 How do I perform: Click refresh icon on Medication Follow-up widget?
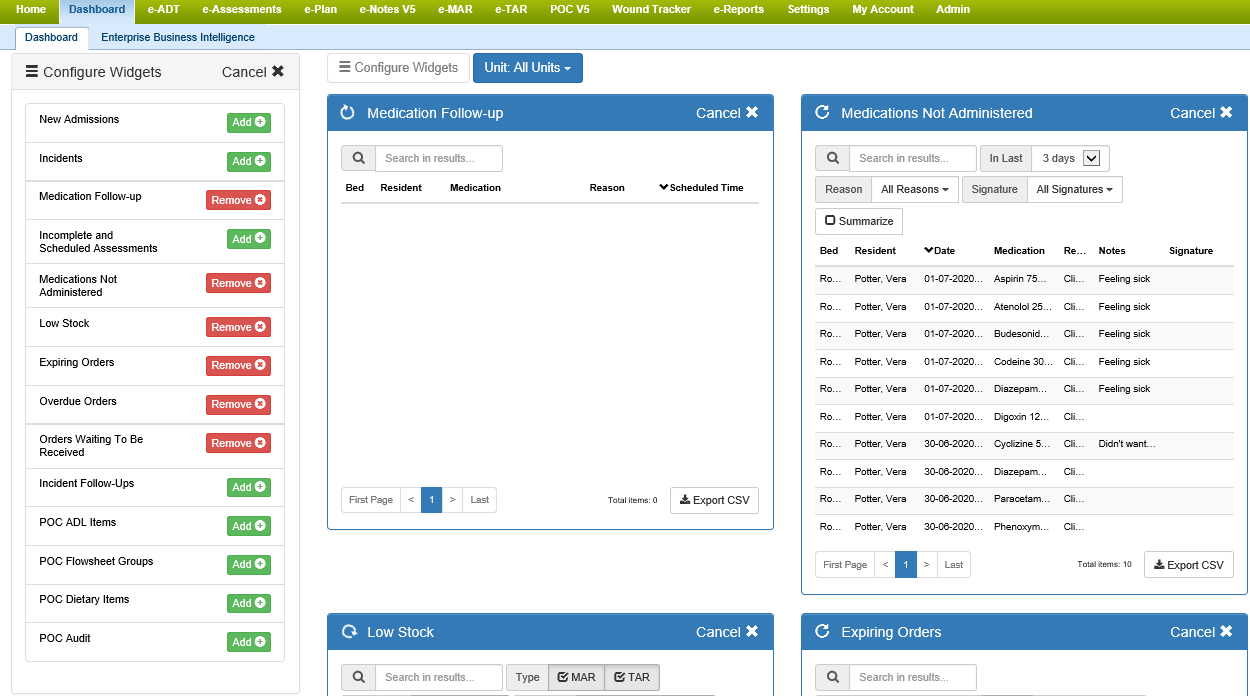click(348, 113)
